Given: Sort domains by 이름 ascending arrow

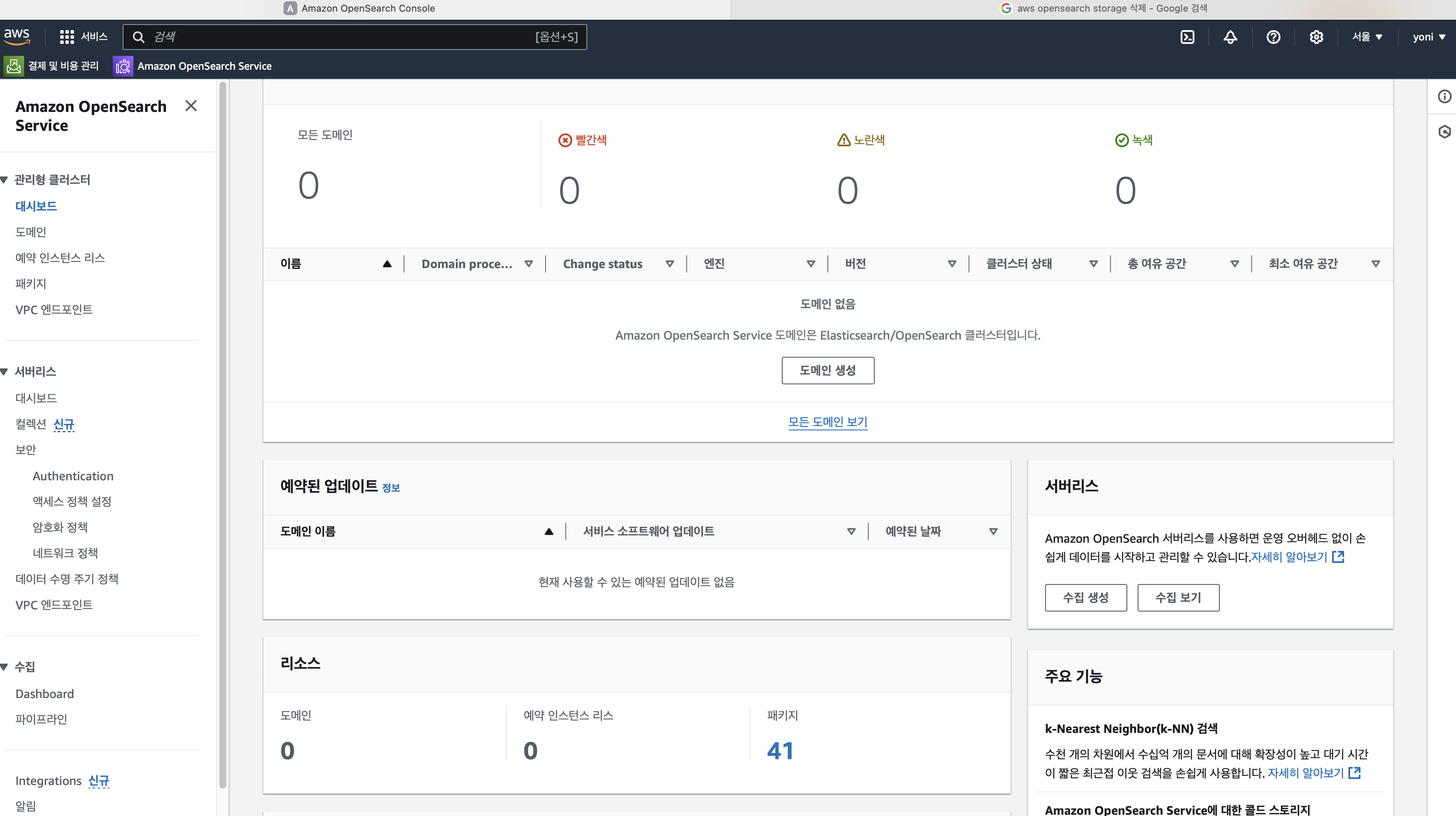Looking at the screenshot, I should pyautogui.click(x=387, y=264).
